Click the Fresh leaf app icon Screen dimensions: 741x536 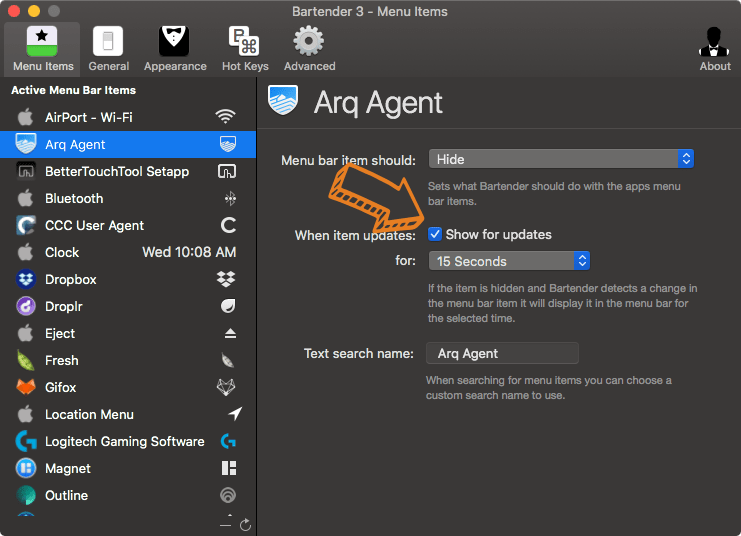tap(26, 361)
